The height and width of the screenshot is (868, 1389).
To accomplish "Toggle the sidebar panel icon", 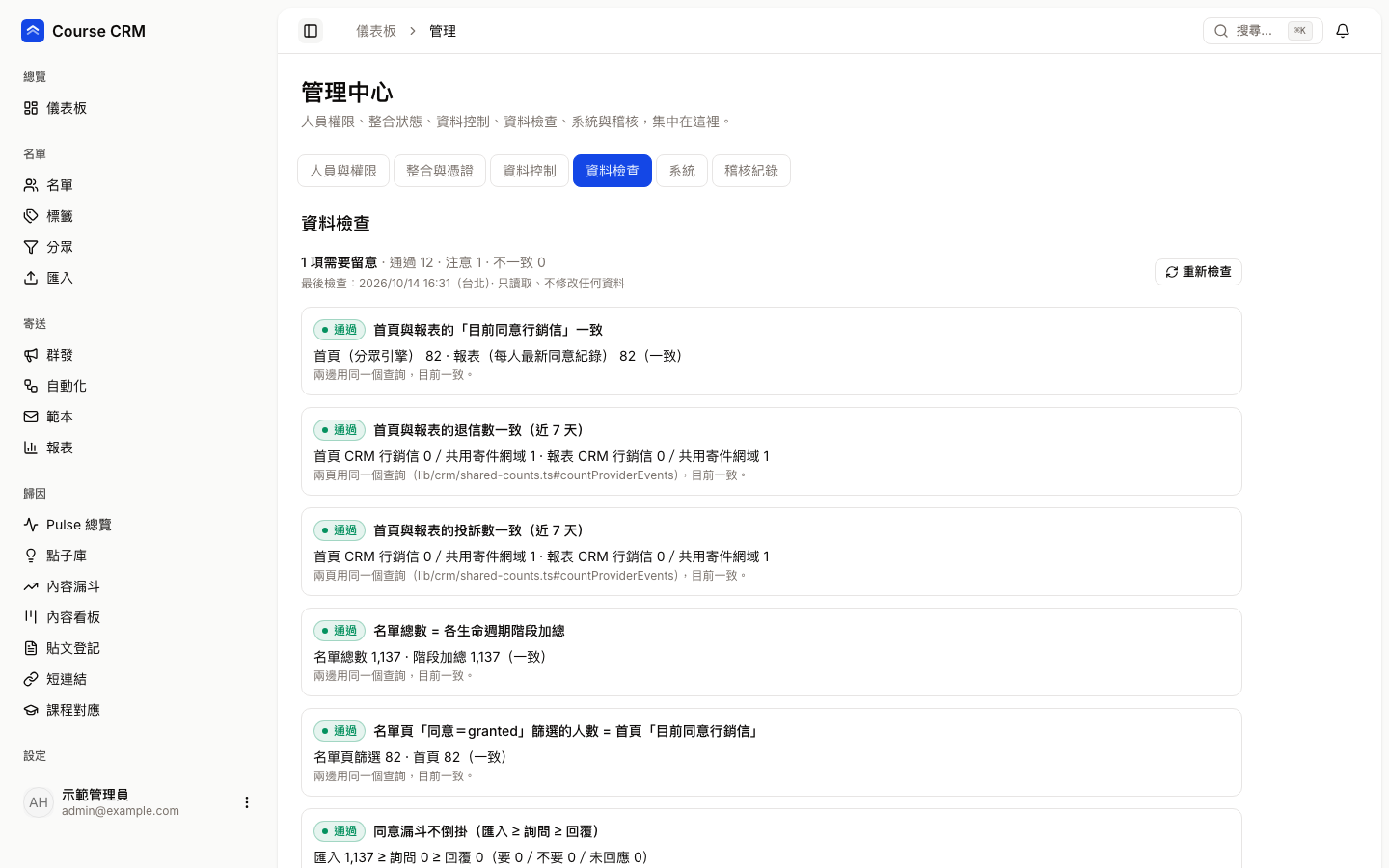I will [x=311, y=31].
